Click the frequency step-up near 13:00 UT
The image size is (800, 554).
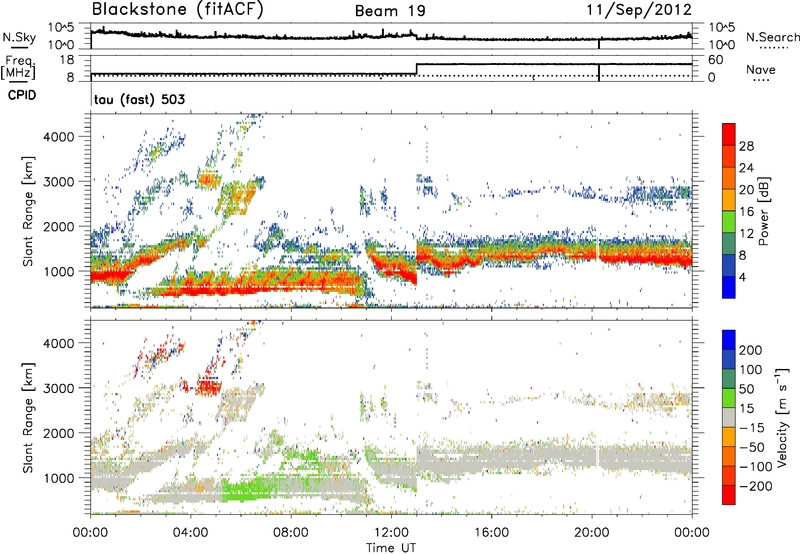(x=417, y=69)
